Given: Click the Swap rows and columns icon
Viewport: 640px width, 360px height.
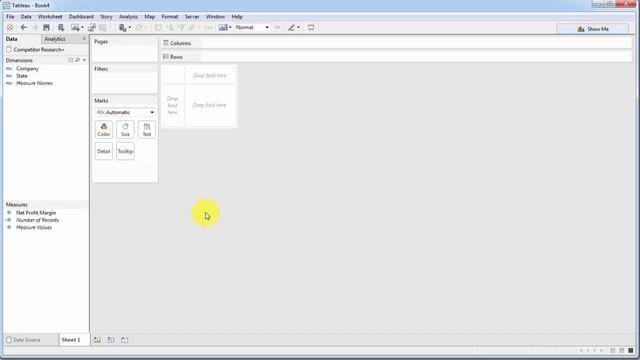Looking at the screenshot, I should [x=158, y=27].
